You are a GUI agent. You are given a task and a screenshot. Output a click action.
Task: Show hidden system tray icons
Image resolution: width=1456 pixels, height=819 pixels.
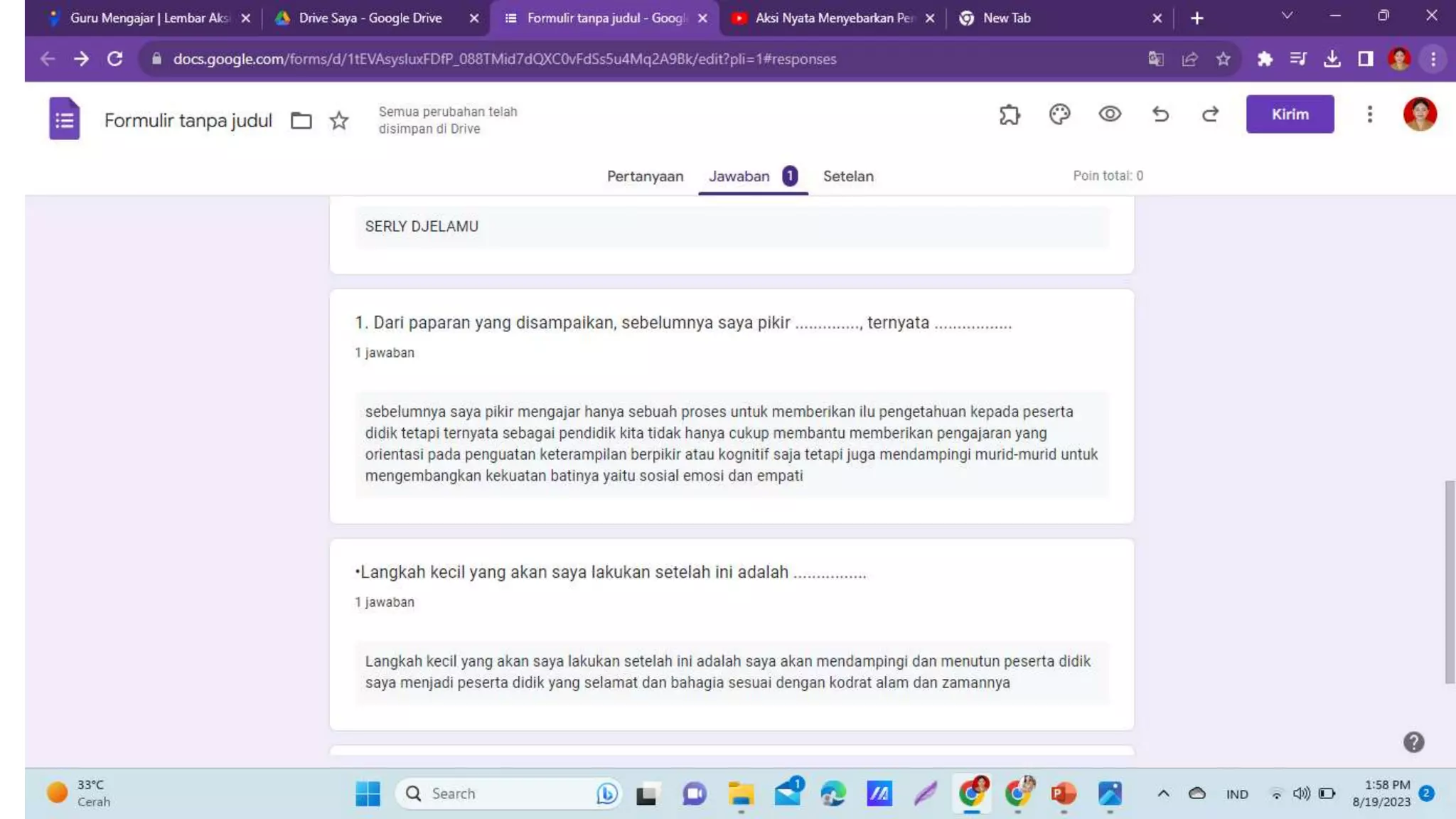pyautogui.click(x=1163, y=793)
